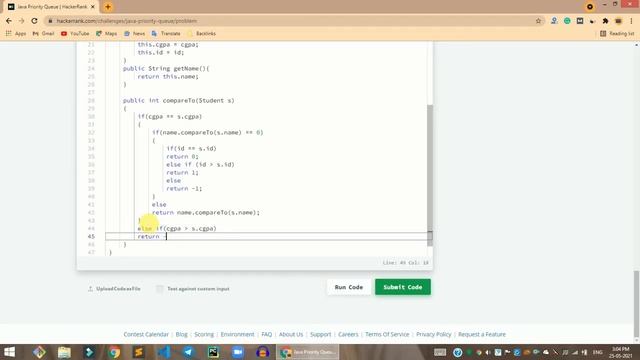Screen dimensions: 640x360
Task: Open the Scoring footer link
Action: [204, 334]
